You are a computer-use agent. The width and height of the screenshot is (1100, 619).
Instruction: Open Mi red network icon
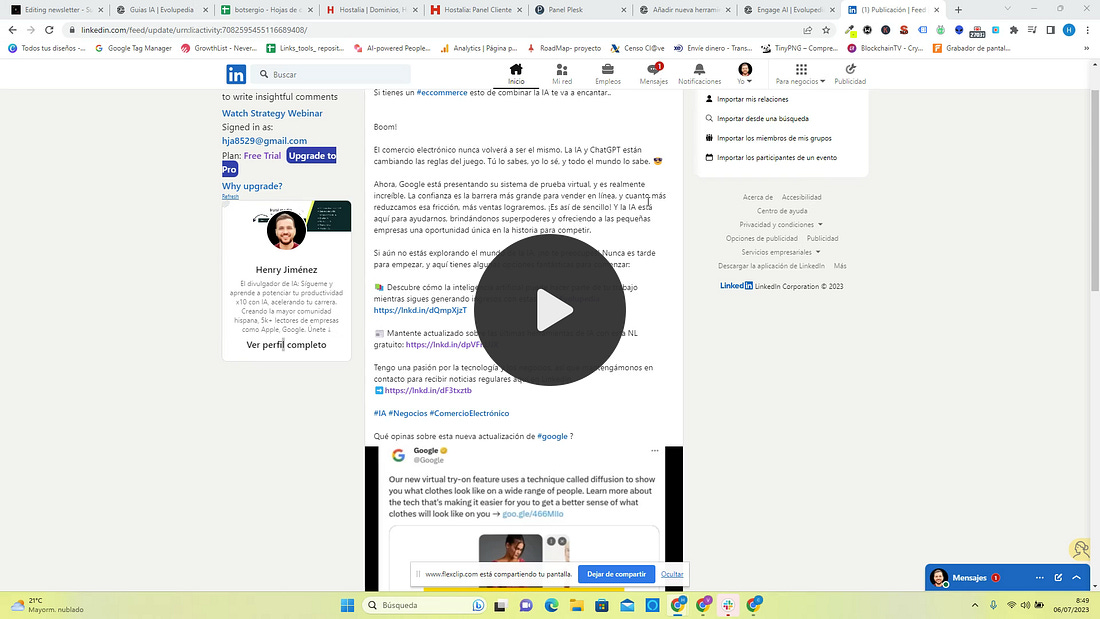562,69
